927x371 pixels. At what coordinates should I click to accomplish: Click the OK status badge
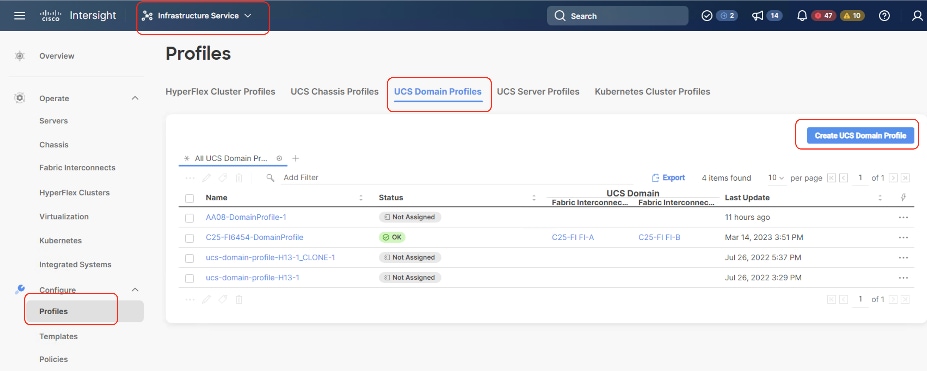392,237
